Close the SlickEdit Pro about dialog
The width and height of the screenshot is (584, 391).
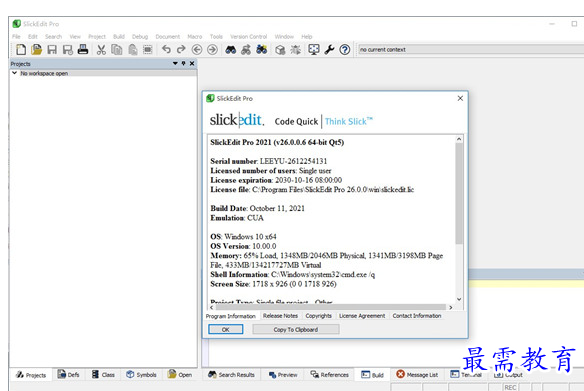460,98
